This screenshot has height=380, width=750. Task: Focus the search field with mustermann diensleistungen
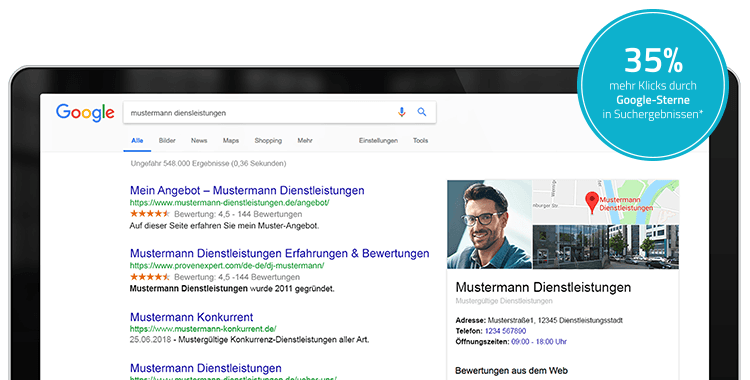click(279, 112)
